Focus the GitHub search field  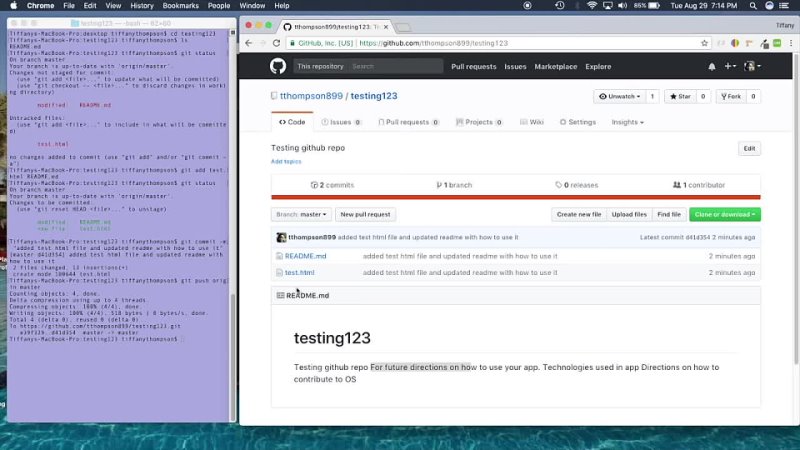tap(395, 66)
